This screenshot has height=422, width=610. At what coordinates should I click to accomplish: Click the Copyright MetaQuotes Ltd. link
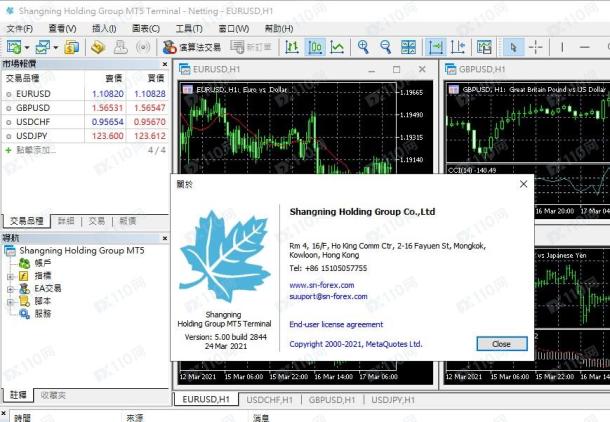point(356,344)
